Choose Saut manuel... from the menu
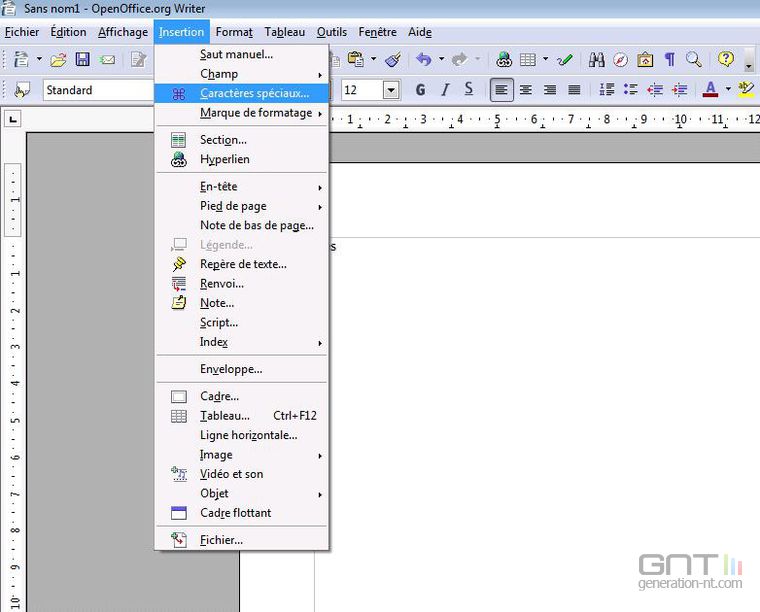The image size is (760, 612). (x=241, y=54)
